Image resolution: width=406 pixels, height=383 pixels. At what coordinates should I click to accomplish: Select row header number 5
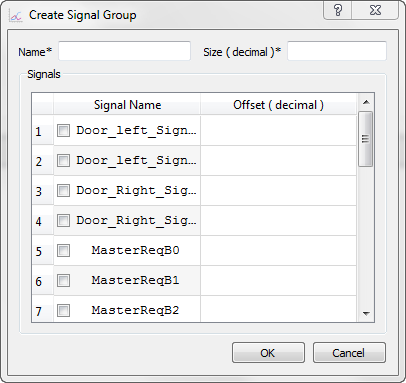(x=43, y=250)
